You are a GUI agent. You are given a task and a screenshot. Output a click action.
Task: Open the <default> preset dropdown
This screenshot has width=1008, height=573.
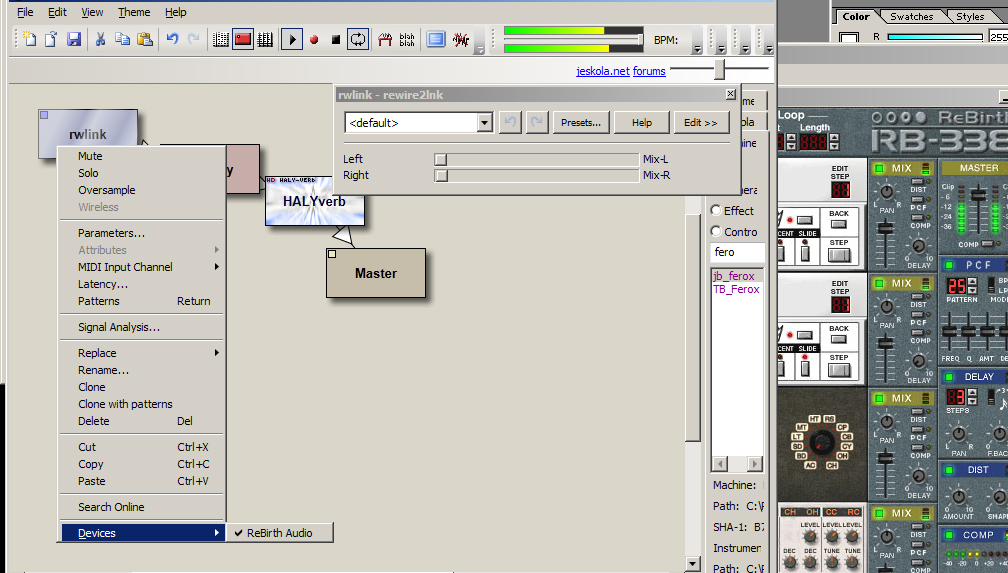pyautogui.click(x=485, y=123)
